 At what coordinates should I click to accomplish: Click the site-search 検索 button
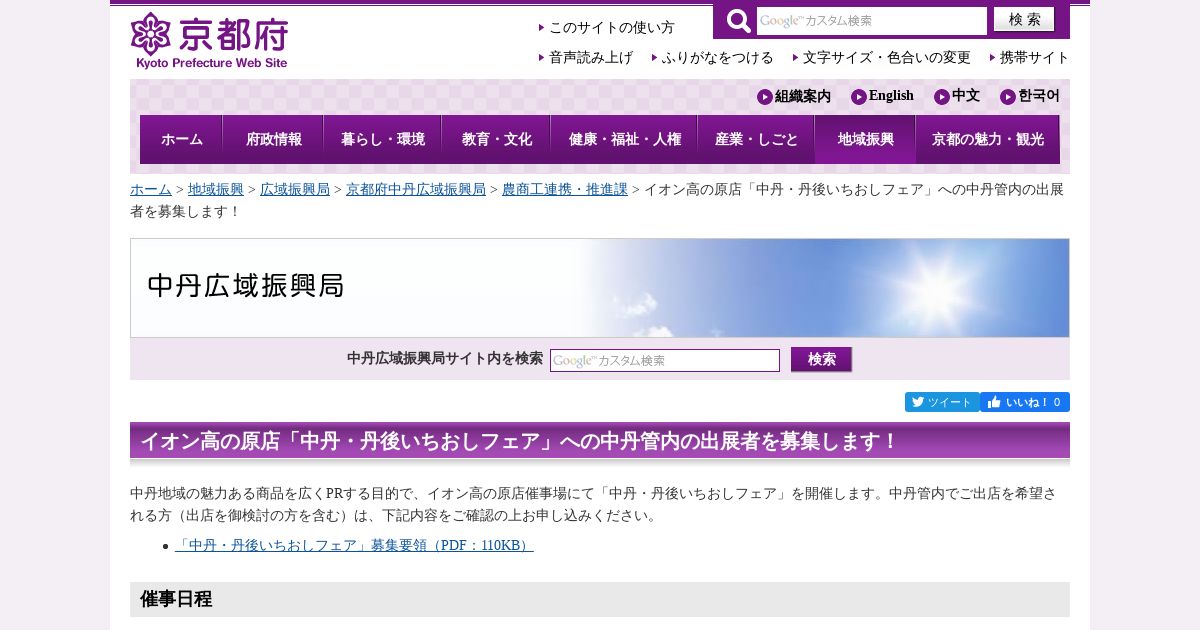(x=821, y=360)
